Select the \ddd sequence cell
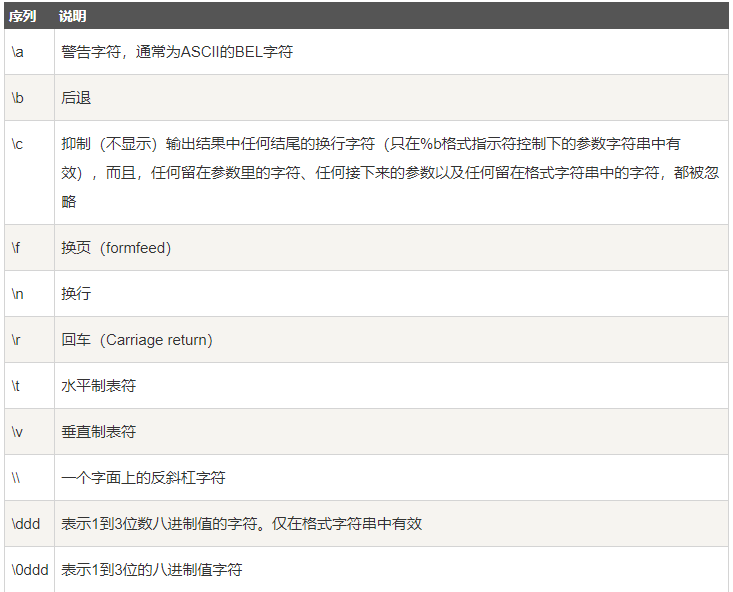Screen dimensions: 733x592 (x=29, y=523)
